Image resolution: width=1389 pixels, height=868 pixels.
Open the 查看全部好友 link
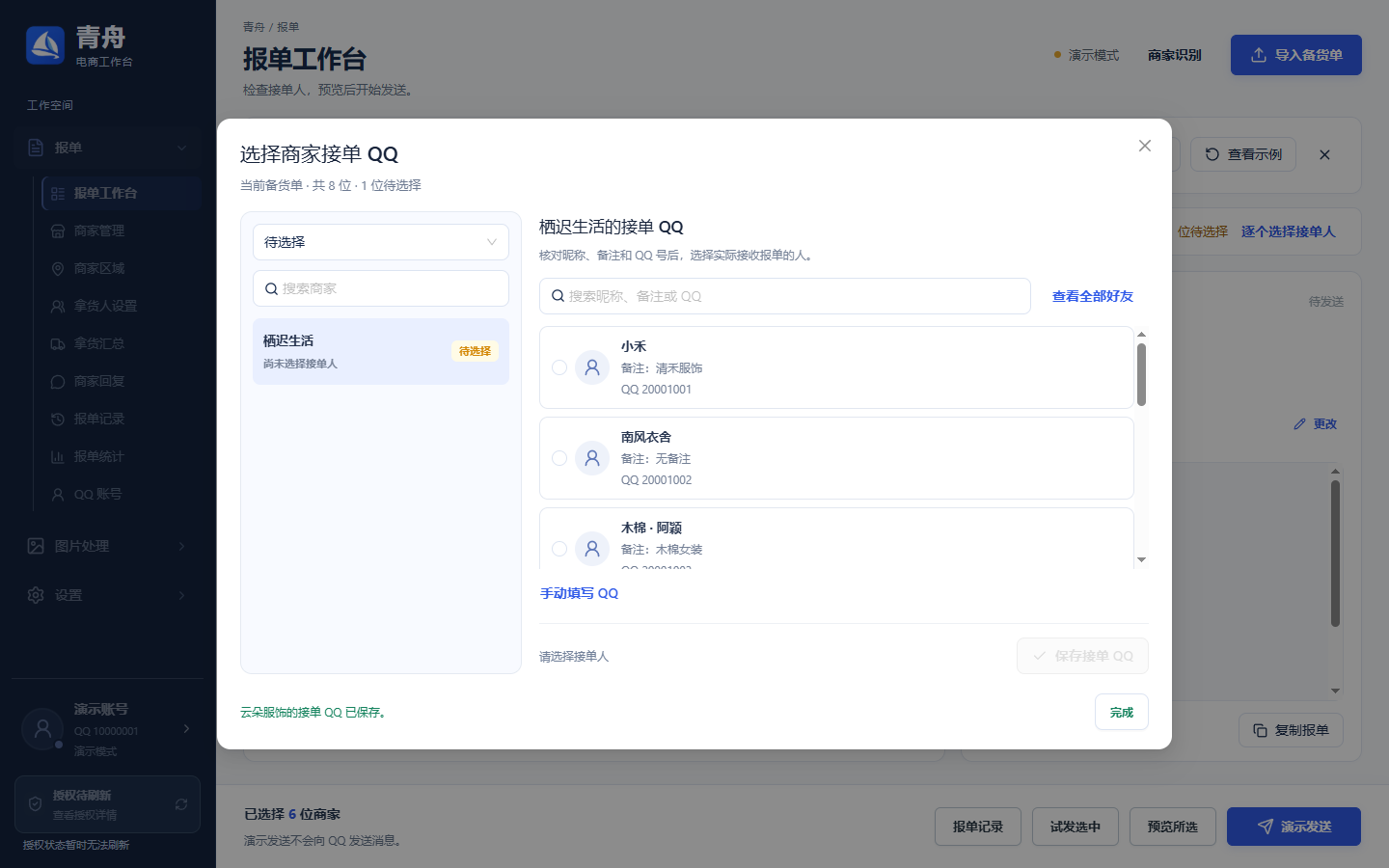1093,296
